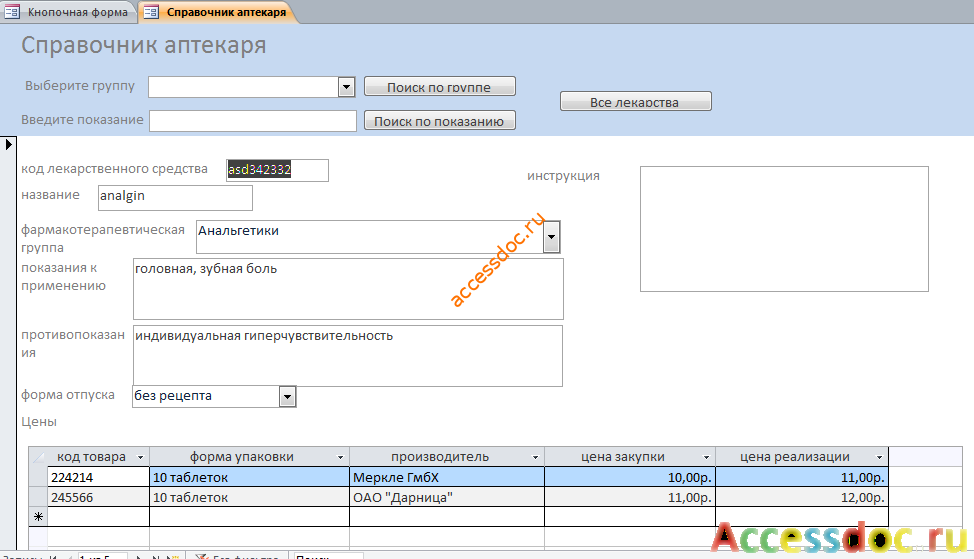Viewport: 974px width, 559px height.
Task: Switch to the Кнопочная форма tab
Action: point(68,12)
